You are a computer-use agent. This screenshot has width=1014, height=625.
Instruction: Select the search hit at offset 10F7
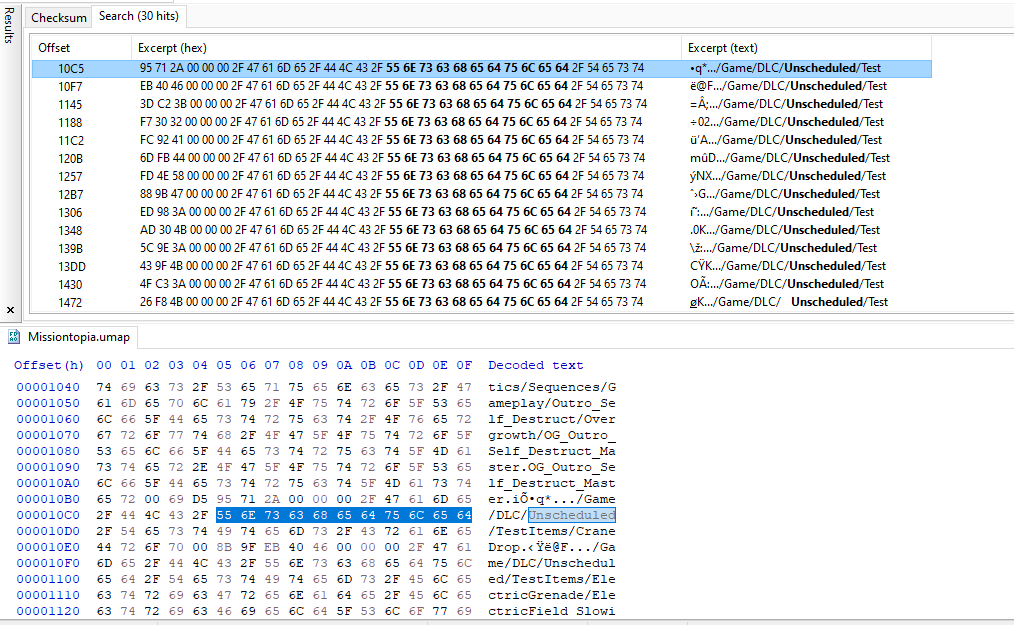click(72, 86)
